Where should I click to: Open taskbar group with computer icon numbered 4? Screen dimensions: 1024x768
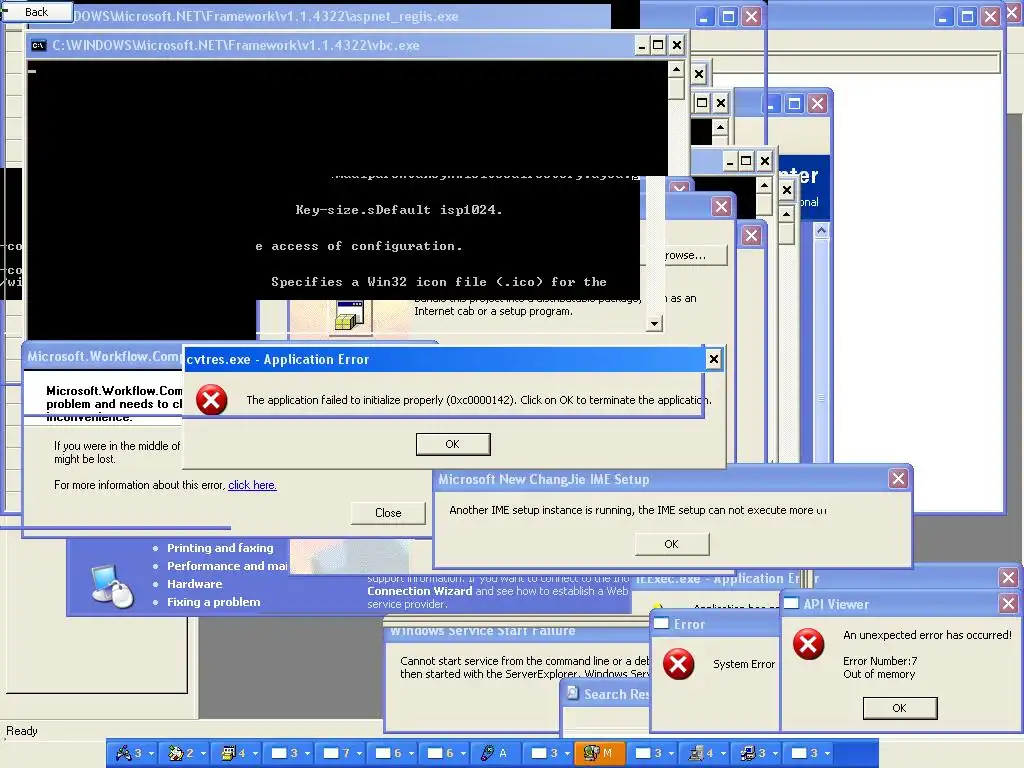(703, 753)
